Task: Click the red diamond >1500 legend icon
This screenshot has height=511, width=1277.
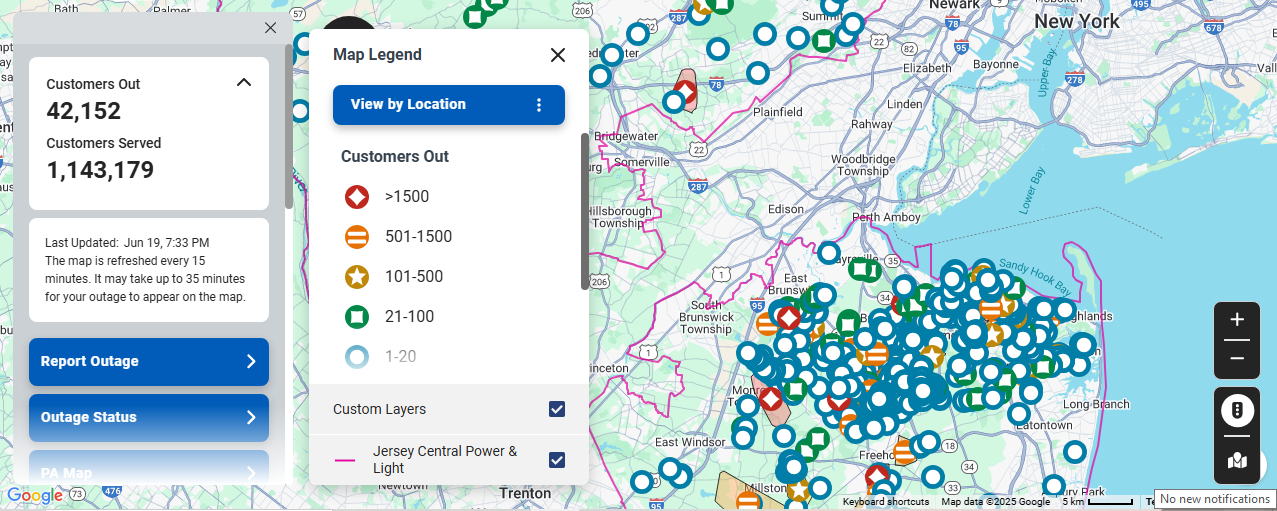Action: [x=357, y=197]
